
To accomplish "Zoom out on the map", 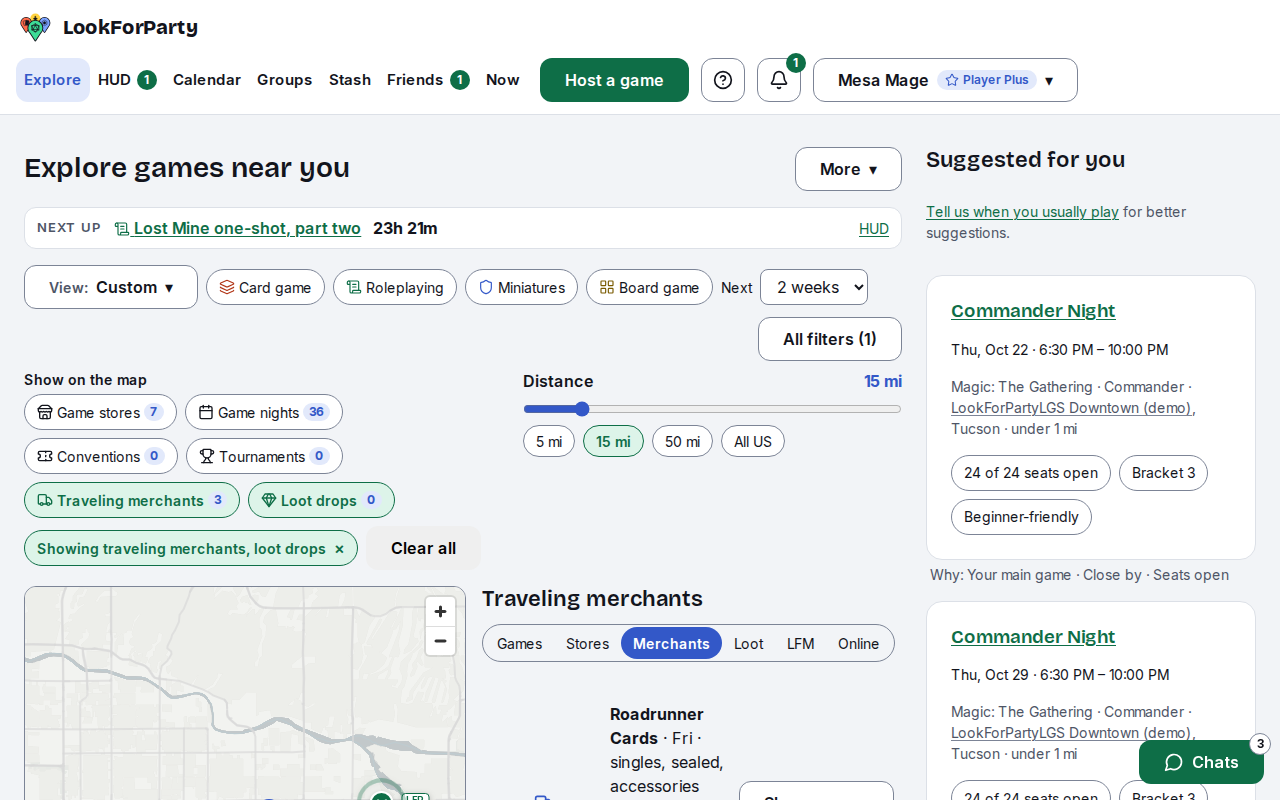I will click(440, 641).
